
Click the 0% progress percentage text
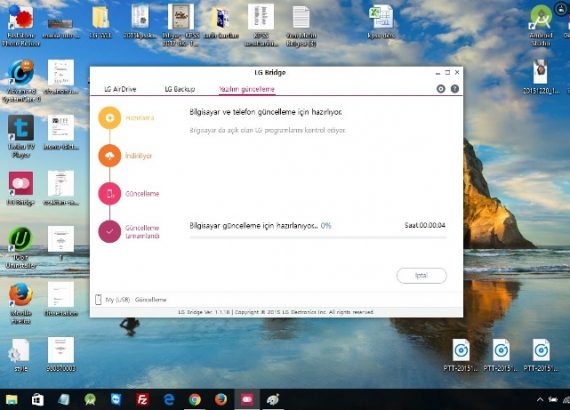(326, 226)
